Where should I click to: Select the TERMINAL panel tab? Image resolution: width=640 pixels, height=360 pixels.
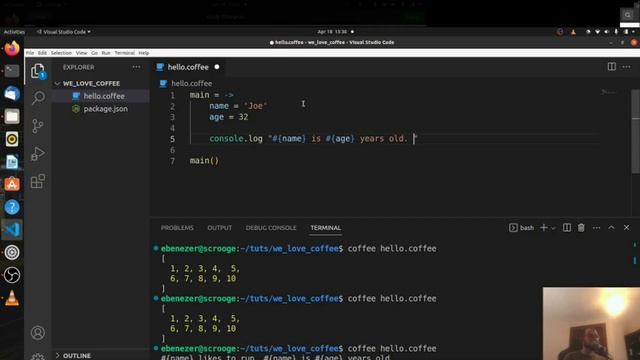coord(325,228)
